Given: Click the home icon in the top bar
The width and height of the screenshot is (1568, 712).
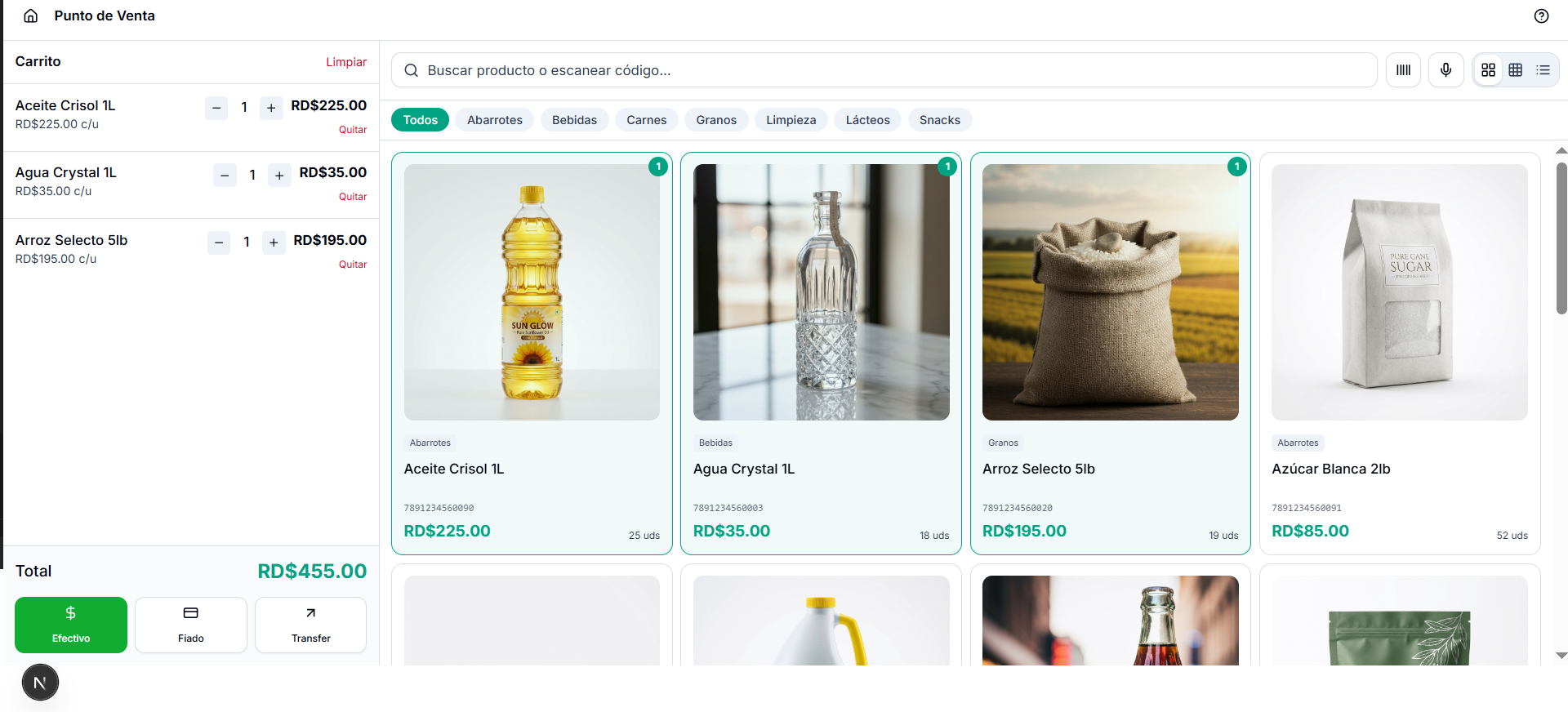Looking at the screenshot, I should [x=30, y=15].
